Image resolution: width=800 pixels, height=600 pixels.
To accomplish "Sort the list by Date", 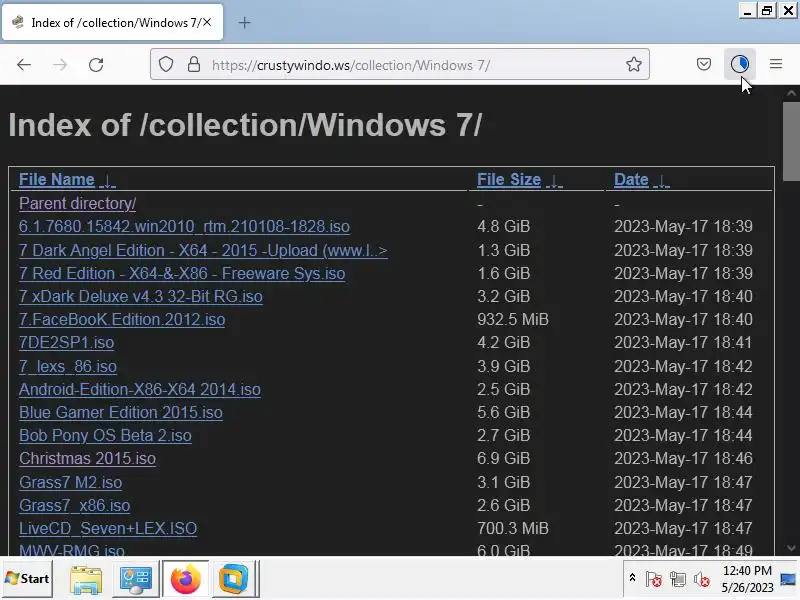I will point(631,180).
